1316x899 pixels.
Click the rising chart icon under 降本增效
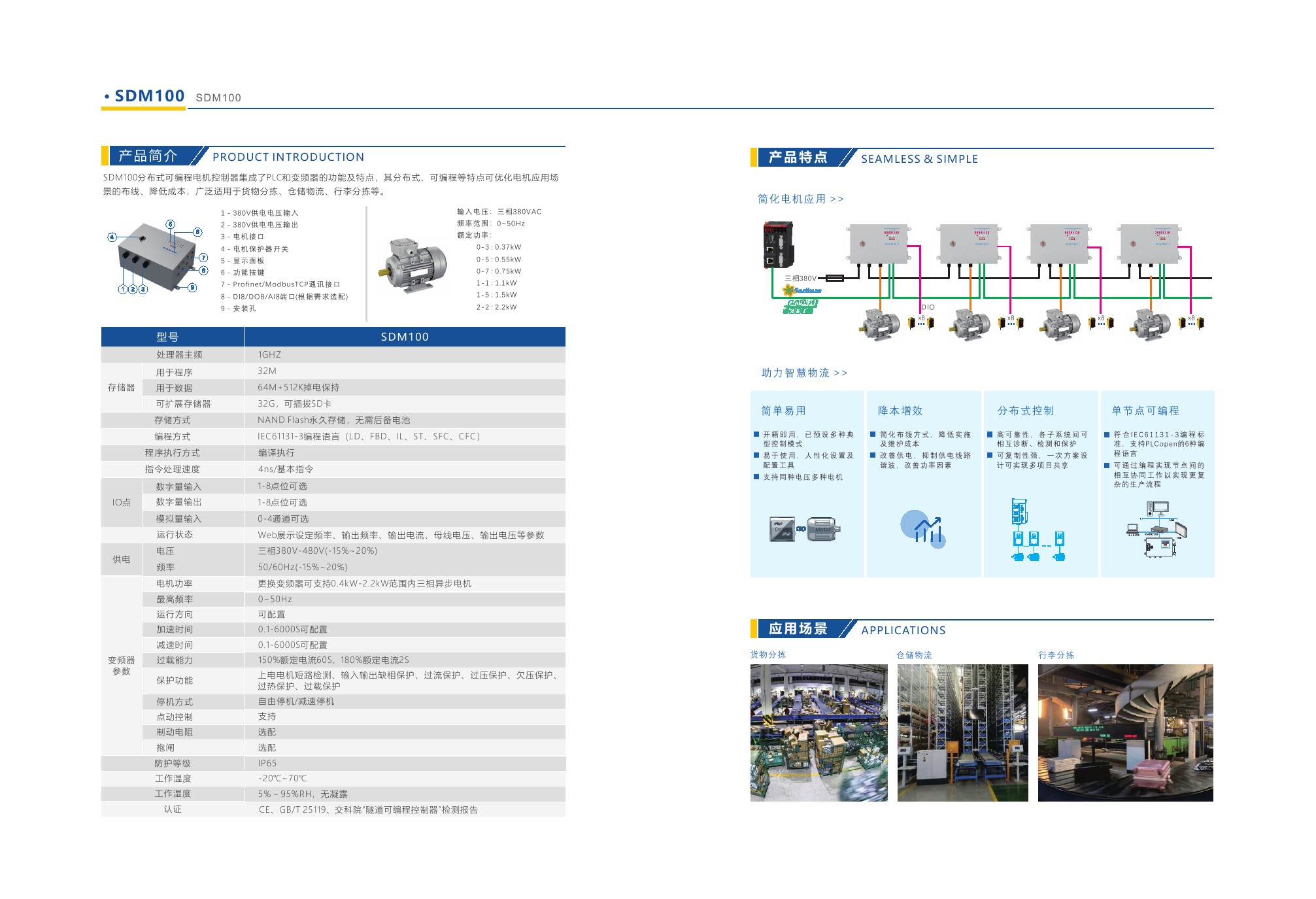tap(923, 528)
